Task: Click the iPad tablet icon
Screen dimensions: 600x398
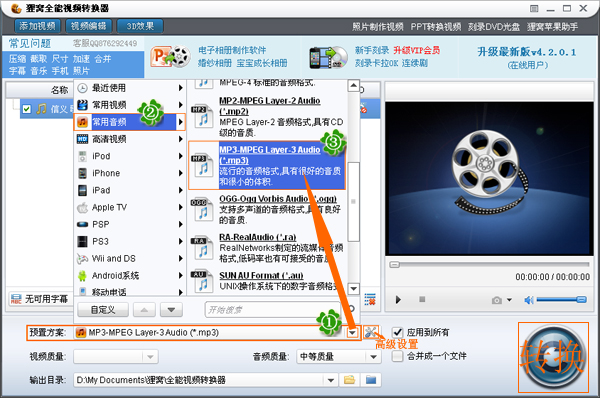Action: click(x=82, y=190)
